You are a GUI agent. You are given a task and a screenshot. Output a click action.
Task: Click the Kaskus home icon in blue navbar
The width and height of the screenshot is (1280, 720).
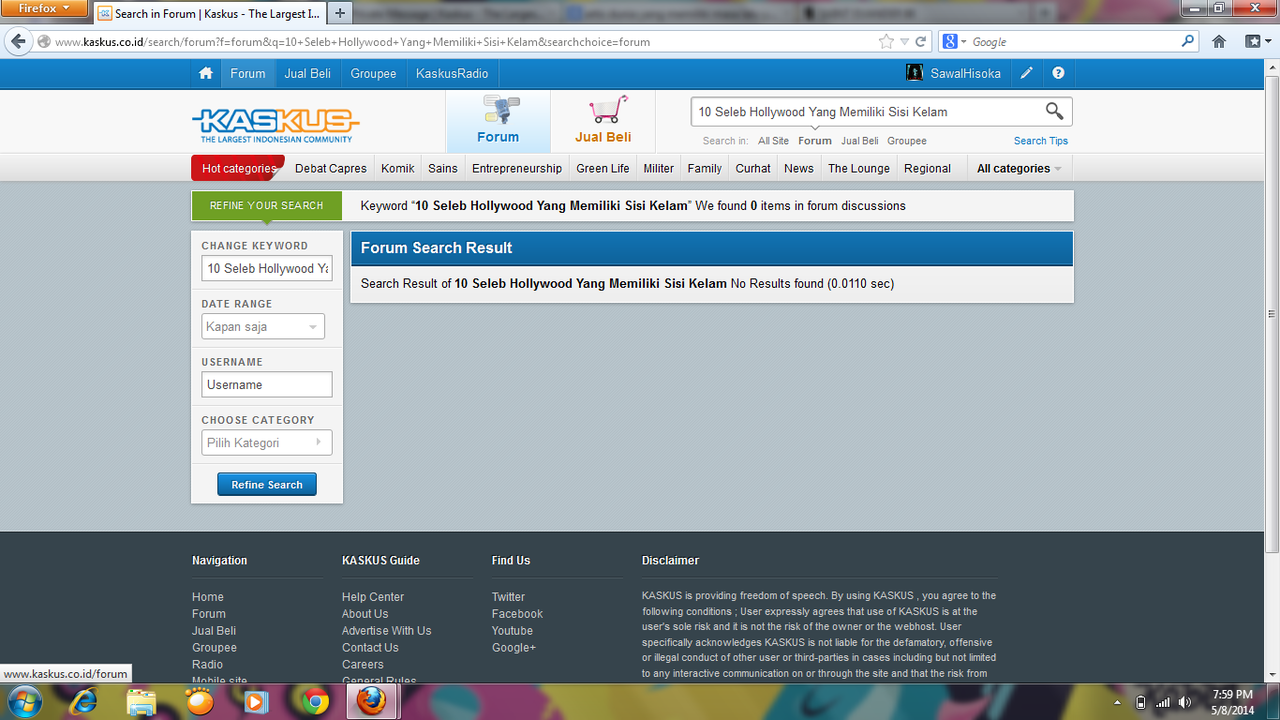[x=206, y=73]
